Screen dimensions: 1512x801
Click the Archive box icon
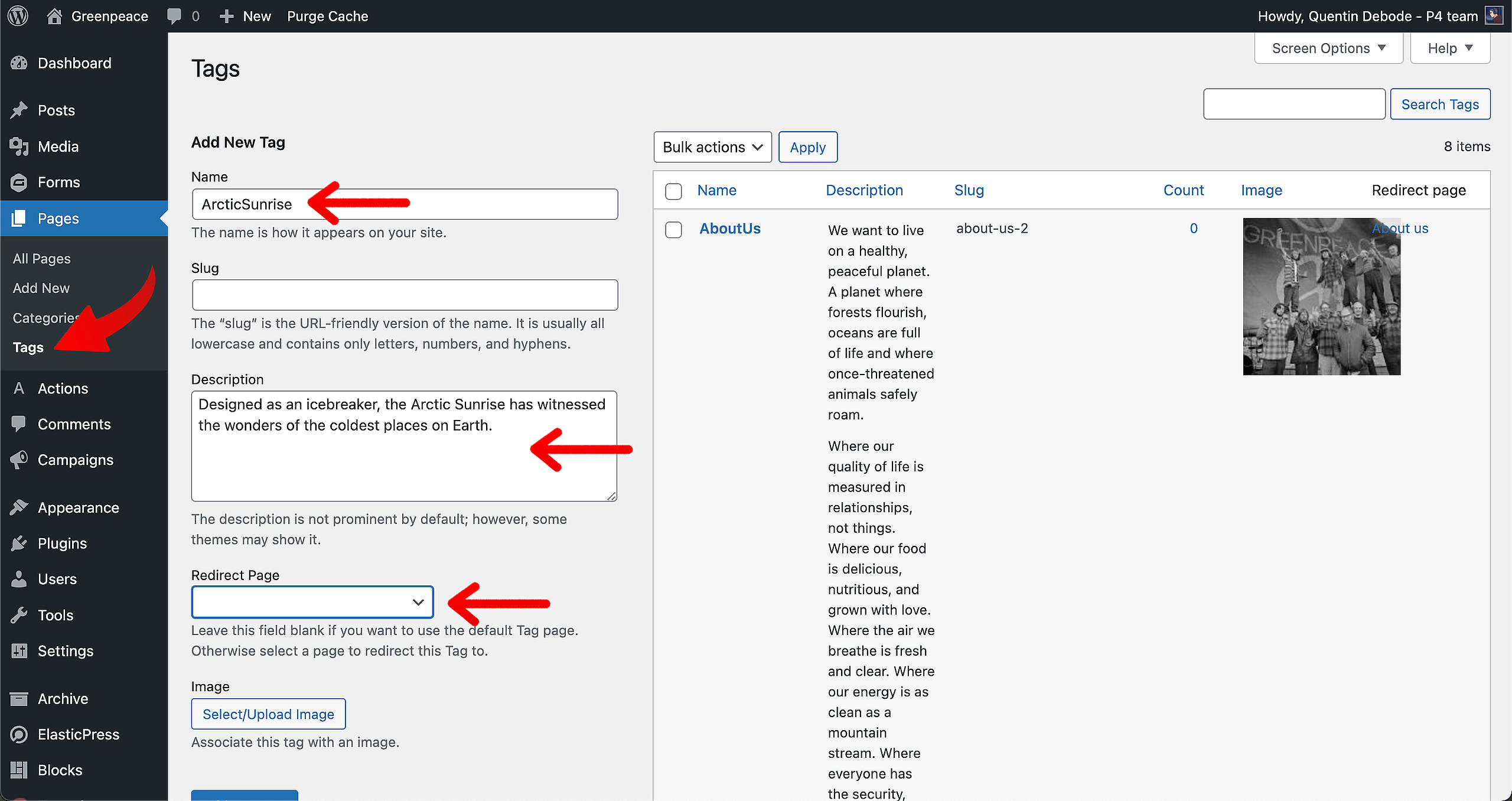point(19,699)
